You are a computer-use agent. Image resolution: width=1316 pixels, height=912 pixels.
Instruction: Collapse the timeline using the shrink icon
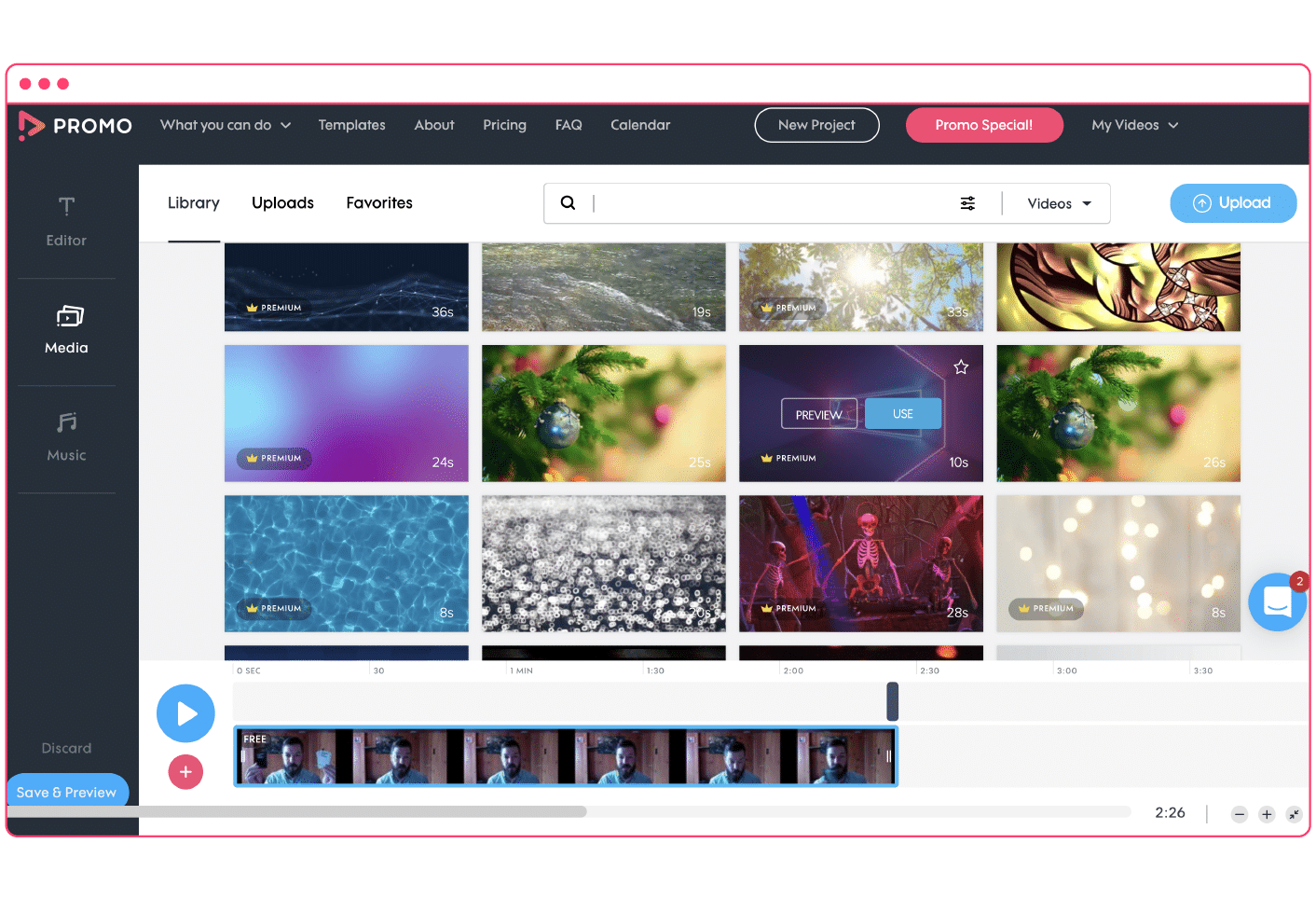point(1295,814)
